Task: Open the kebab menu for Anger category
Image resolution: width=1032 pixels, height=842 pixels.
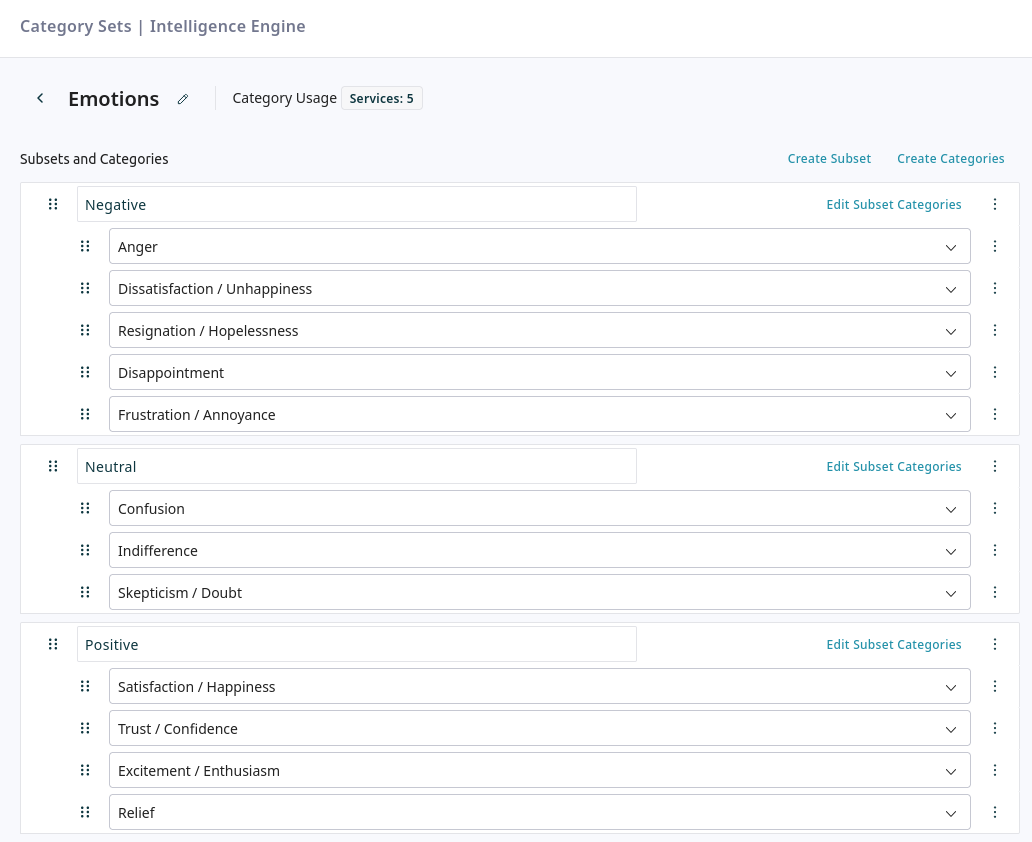Action: click(x=994, y=246)
